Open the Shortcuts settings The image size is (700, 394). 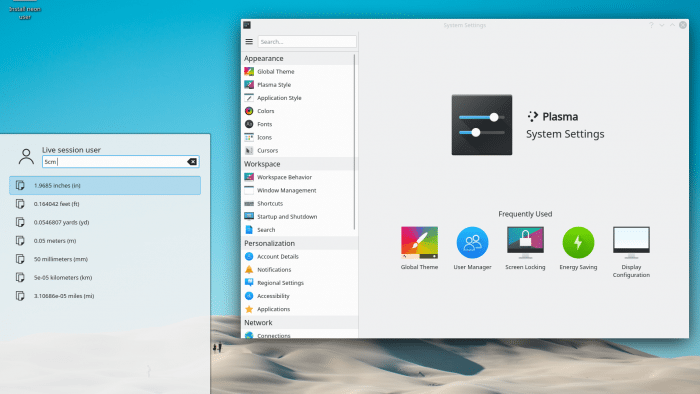tap(299, 203)
